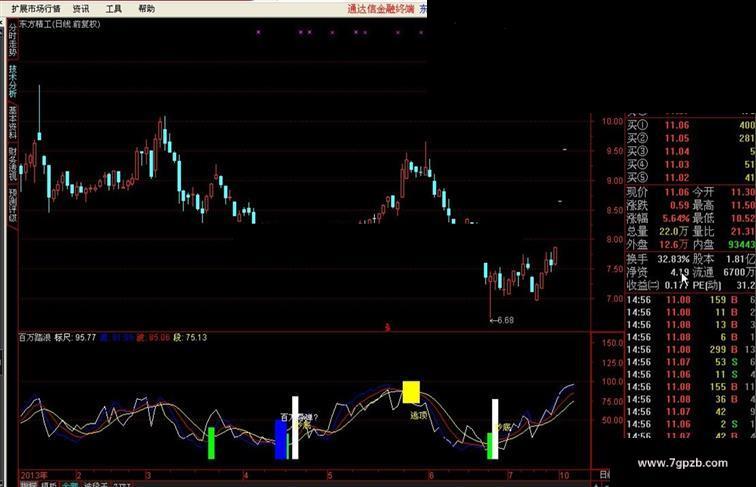Click the tick row with volume 53 S
Image resolution: width=756 pixels, height=487 pixels.
690,362
